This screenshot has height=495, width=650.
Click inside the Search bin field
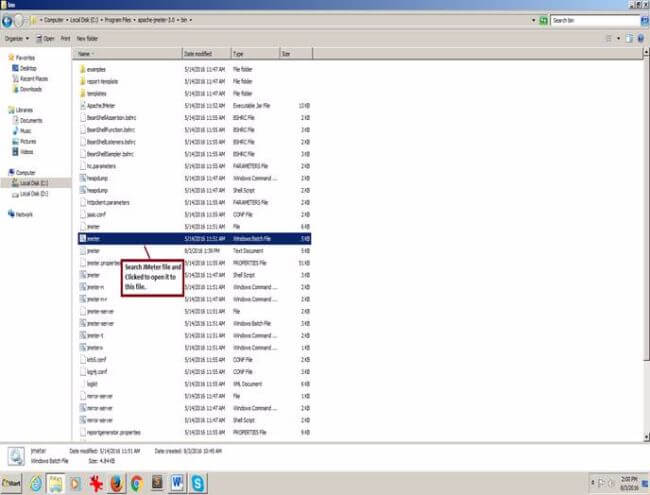pyautogui.click(x=595, y=20)
